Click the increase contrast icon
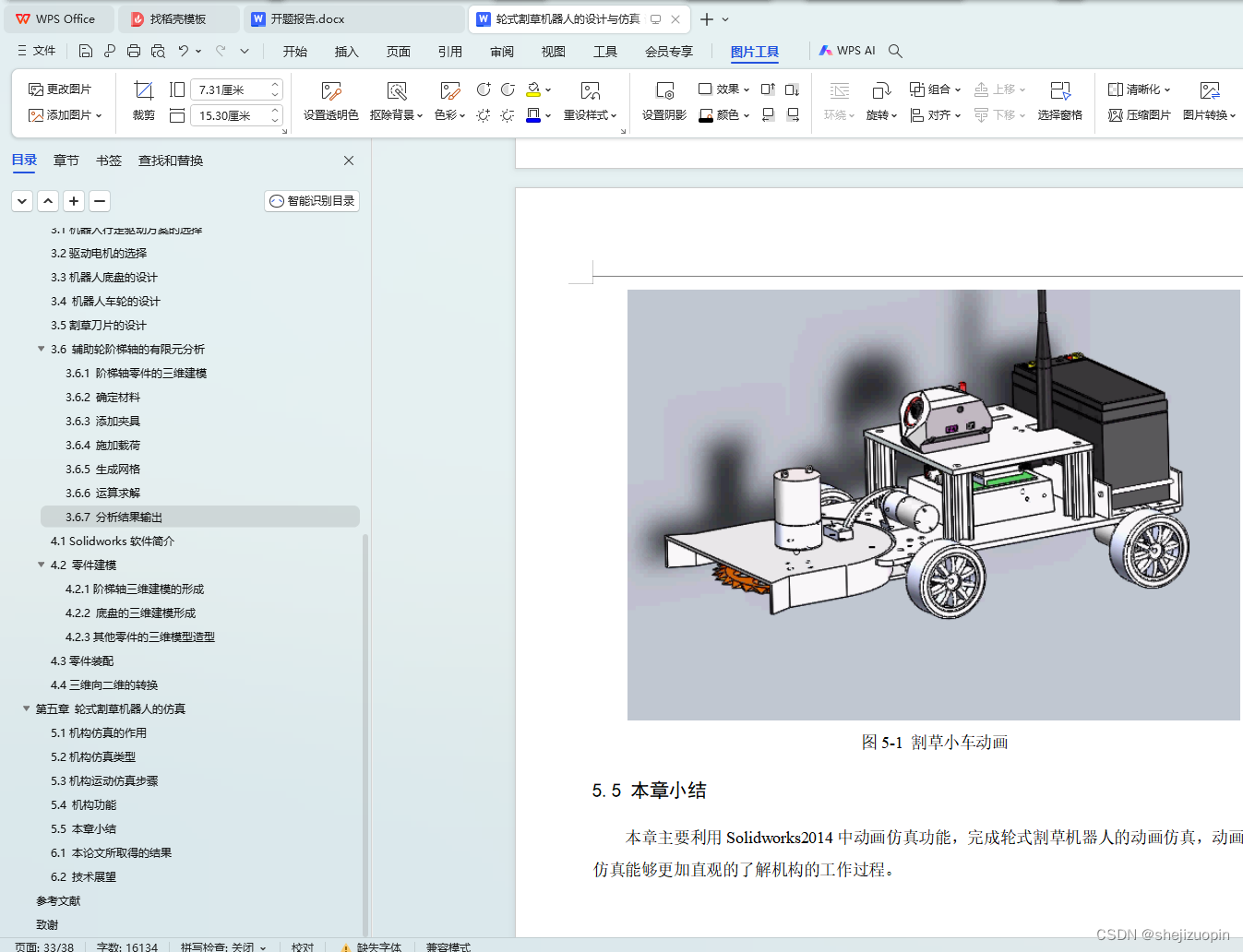Viewport: 1243px width, 952px height. 484,89
